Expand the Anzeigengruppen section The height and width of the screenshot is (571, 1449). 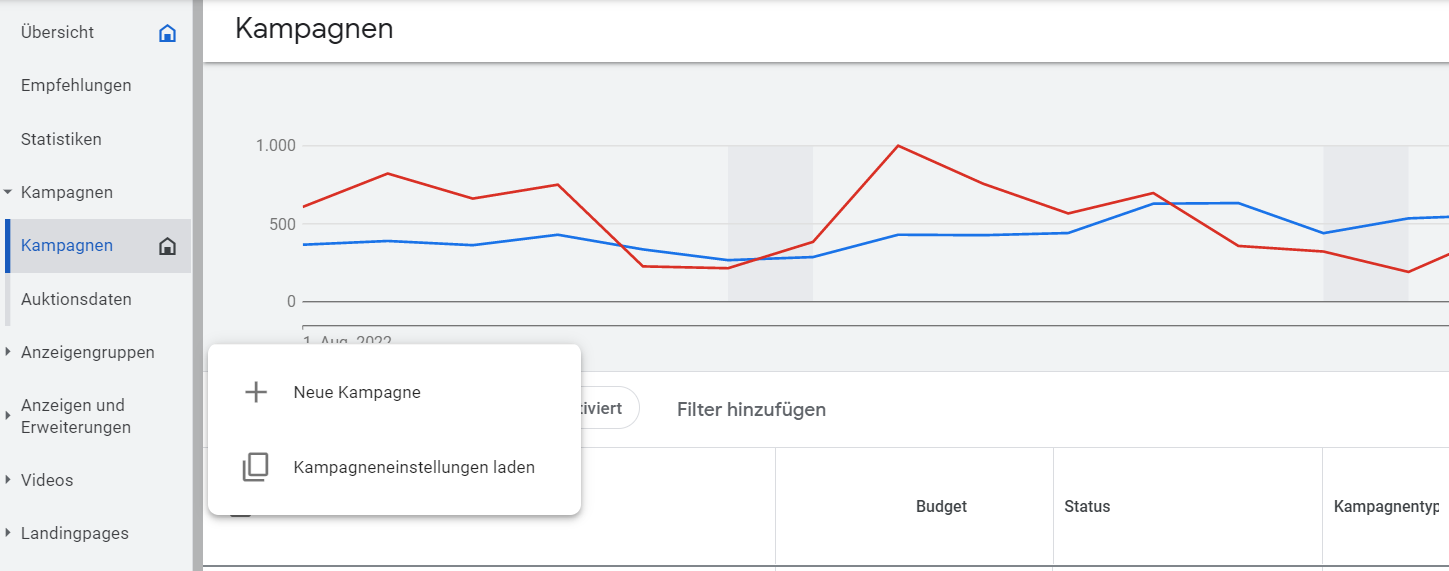pyautogui.click(x=8, y=352)
